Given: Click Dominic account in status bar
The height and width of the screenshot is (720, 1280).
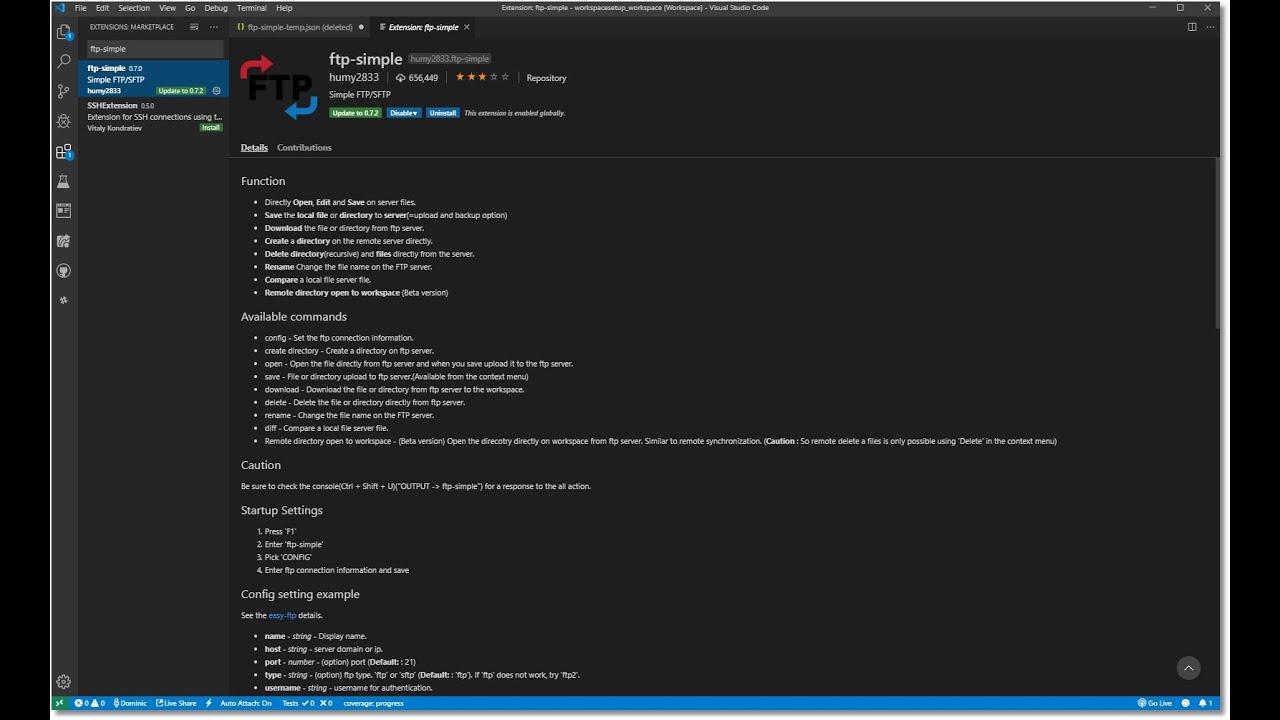Looking at the screenshot, I should (130, 703).
